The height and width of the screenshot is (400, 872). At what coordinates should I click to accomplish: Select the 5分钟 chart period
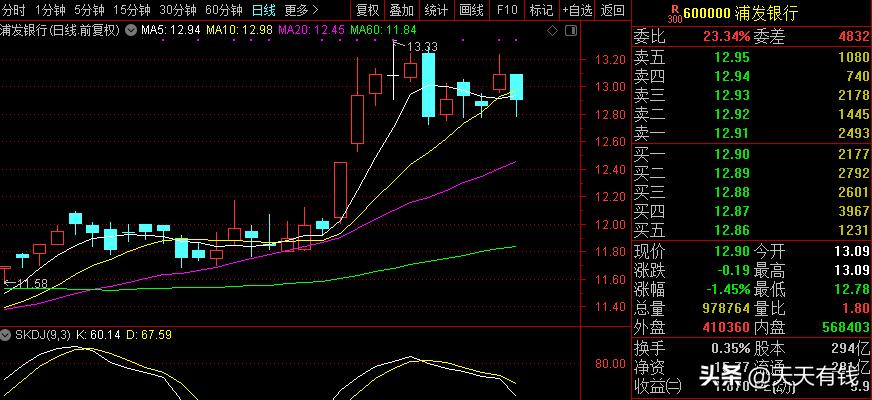pos(90,9)
